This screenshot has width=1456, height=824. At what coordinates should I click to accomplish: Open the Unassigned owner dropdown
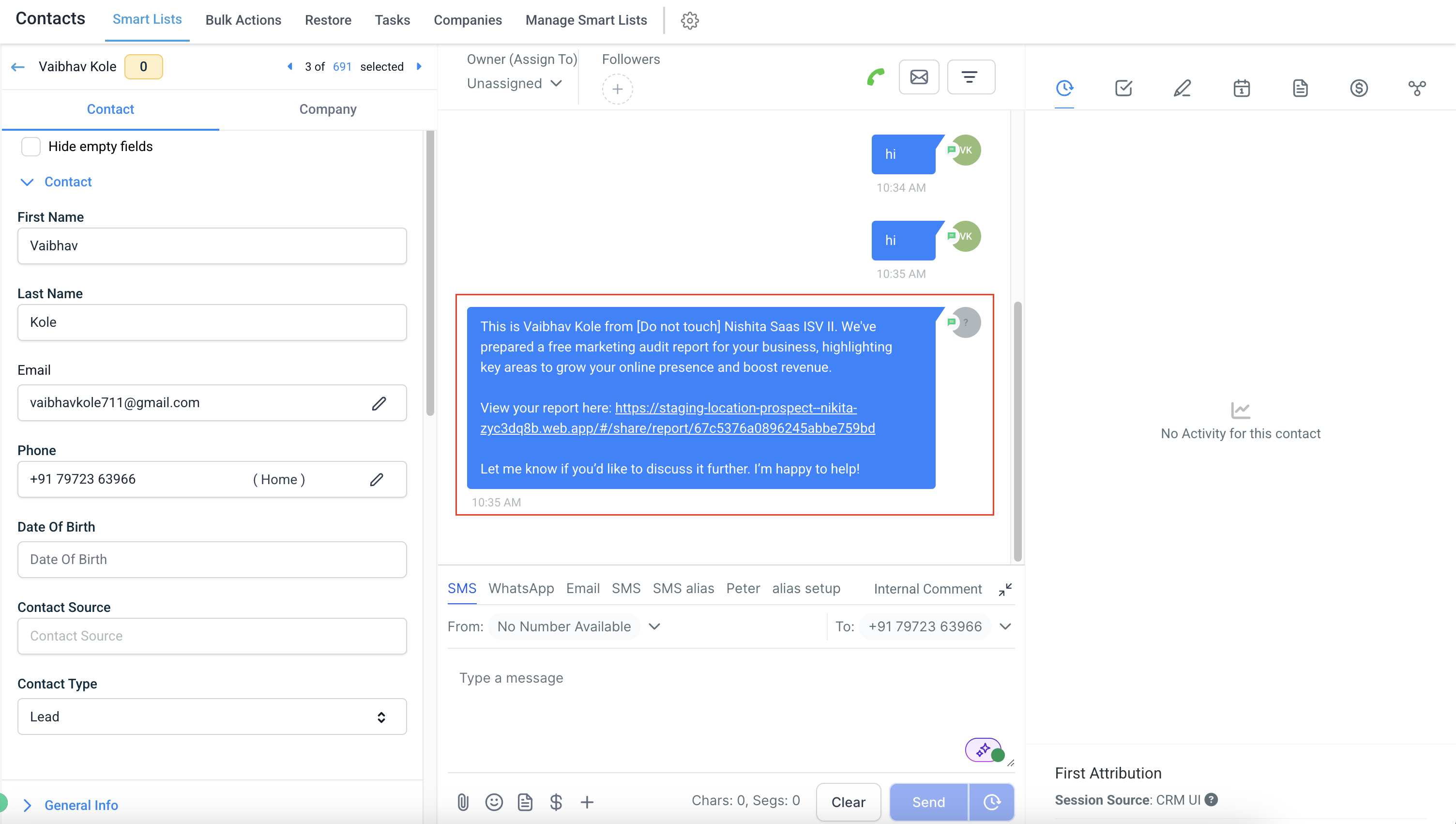(514, 84)
